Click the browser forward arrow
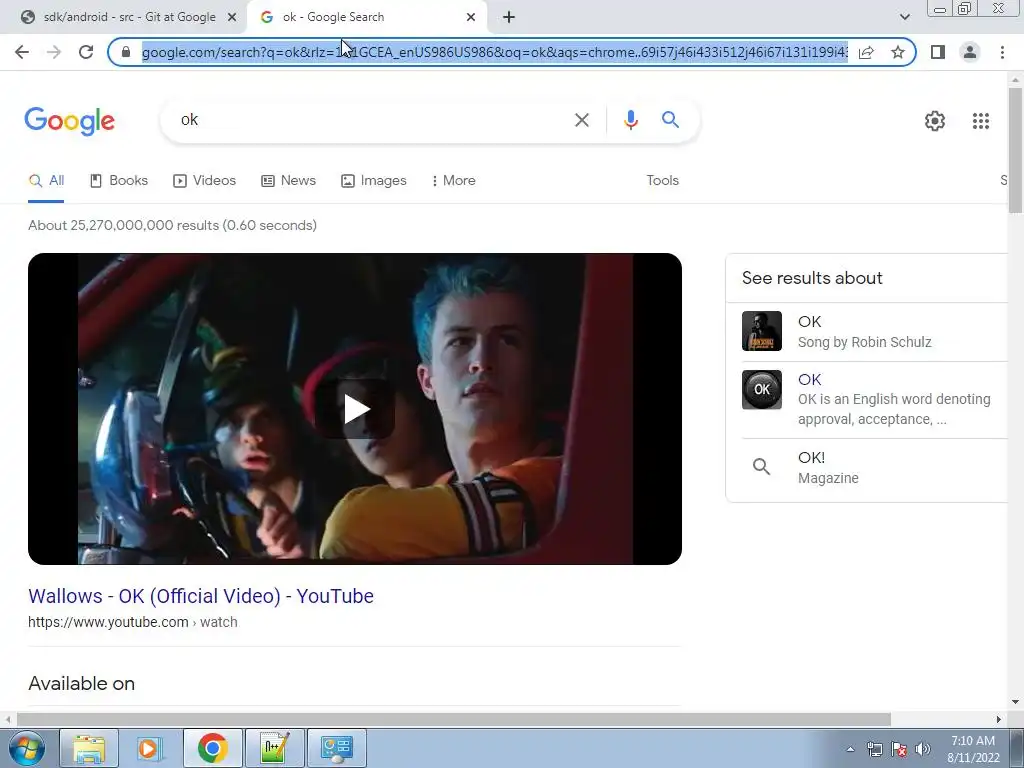The width and height of the screenshot is (1024, 768). (x=54, y=52)
